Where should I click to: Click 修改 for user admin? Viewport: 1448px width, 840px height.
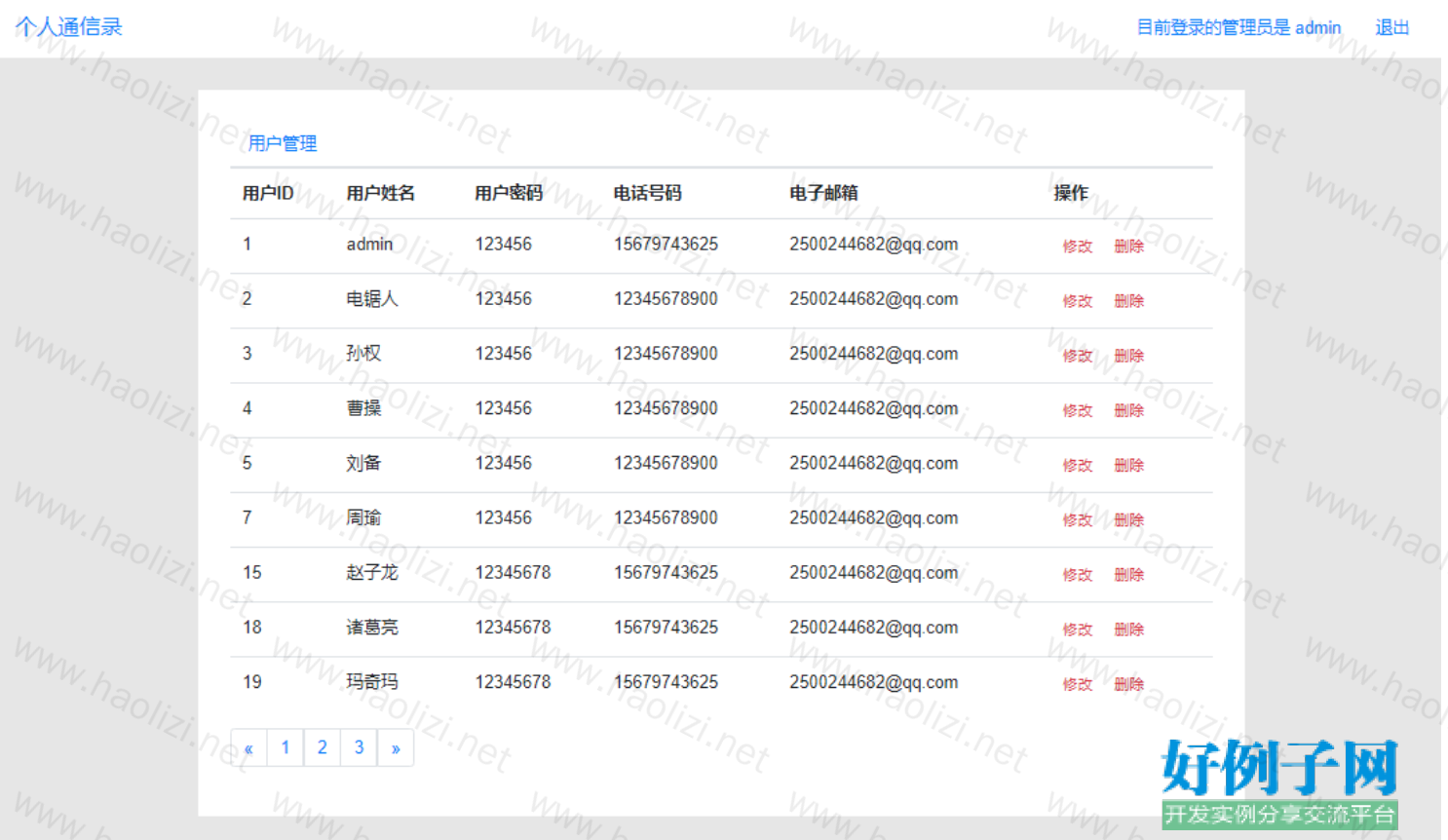1077,247
